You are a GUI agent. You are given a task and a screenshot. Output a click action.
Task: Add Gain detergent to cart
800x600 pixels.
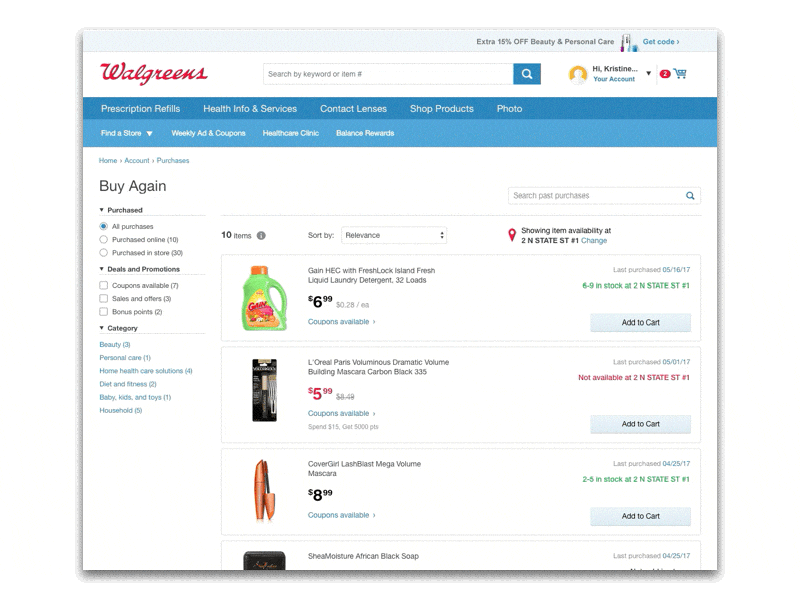pos(640,322)
